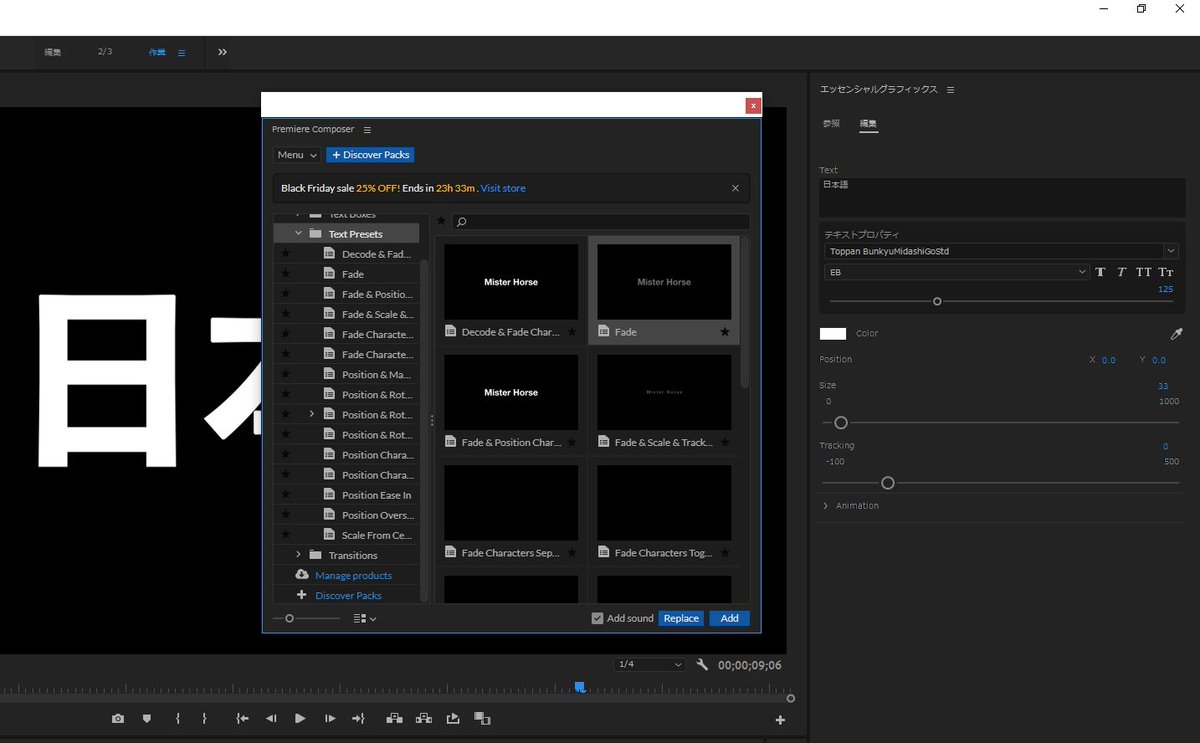The height and width of the screenshot is (743, 1200).
Task: Click the Add button
Action: coord(730,618)
